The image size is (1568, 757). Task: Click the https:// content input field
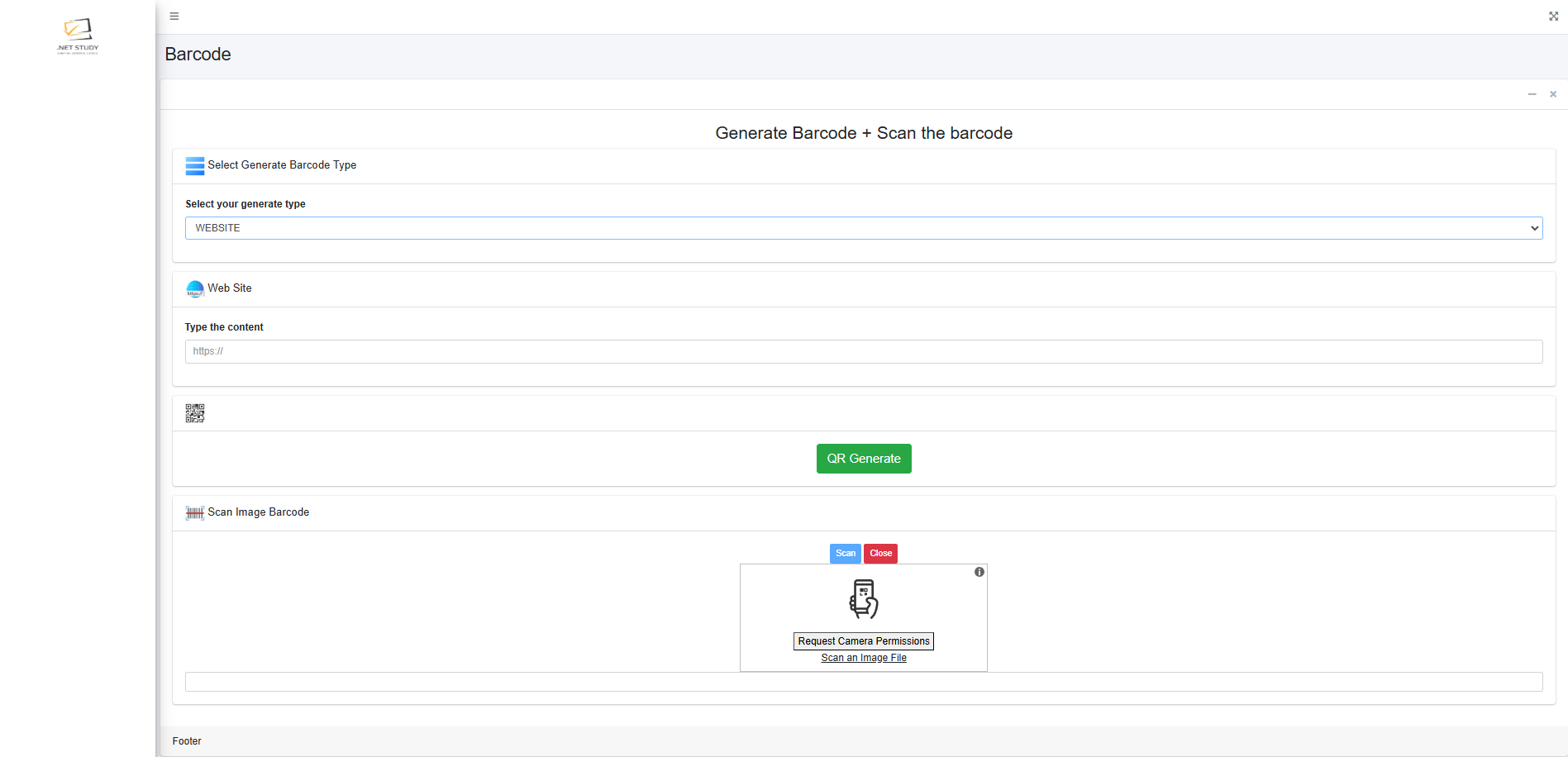point(863,351)
